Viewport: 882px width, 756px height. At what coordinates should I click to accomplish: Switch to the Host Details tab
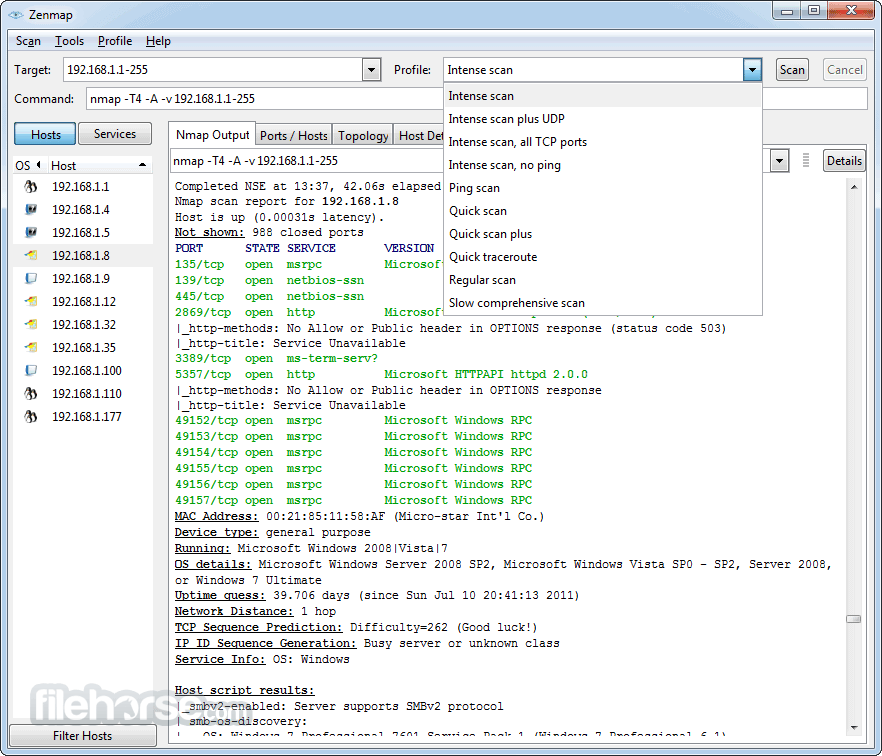[419, 136]
